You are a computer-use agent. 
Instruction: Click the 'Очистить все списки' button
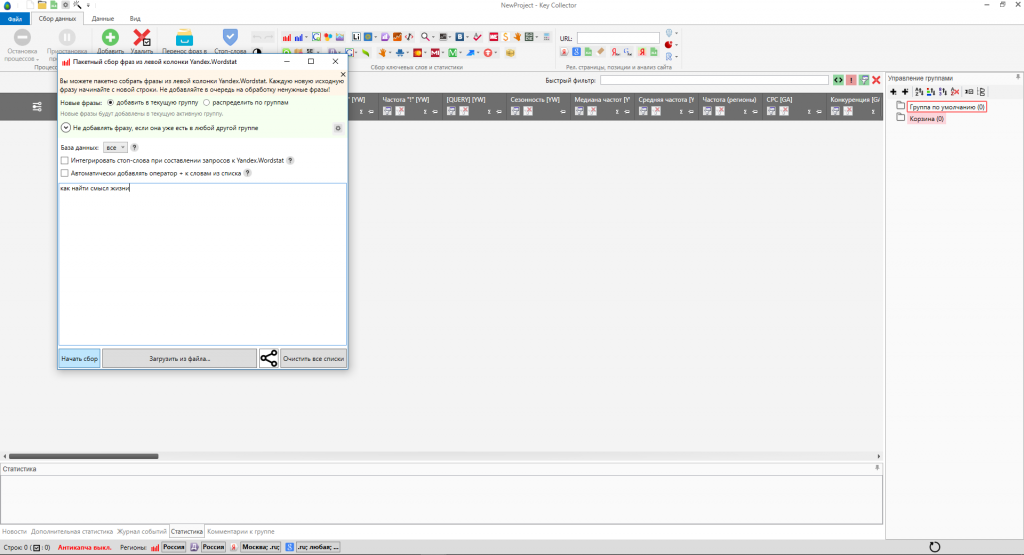coord(313,358)
